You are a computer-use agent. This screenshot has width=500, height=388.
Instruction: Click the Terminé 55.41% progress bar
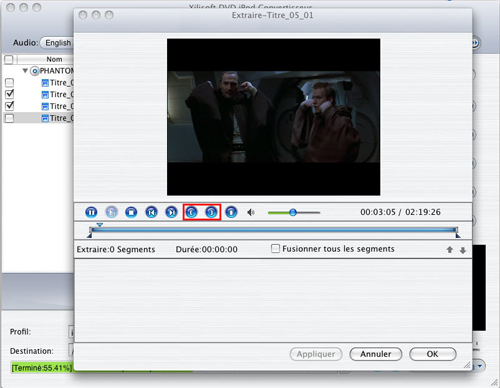[42, 368]
